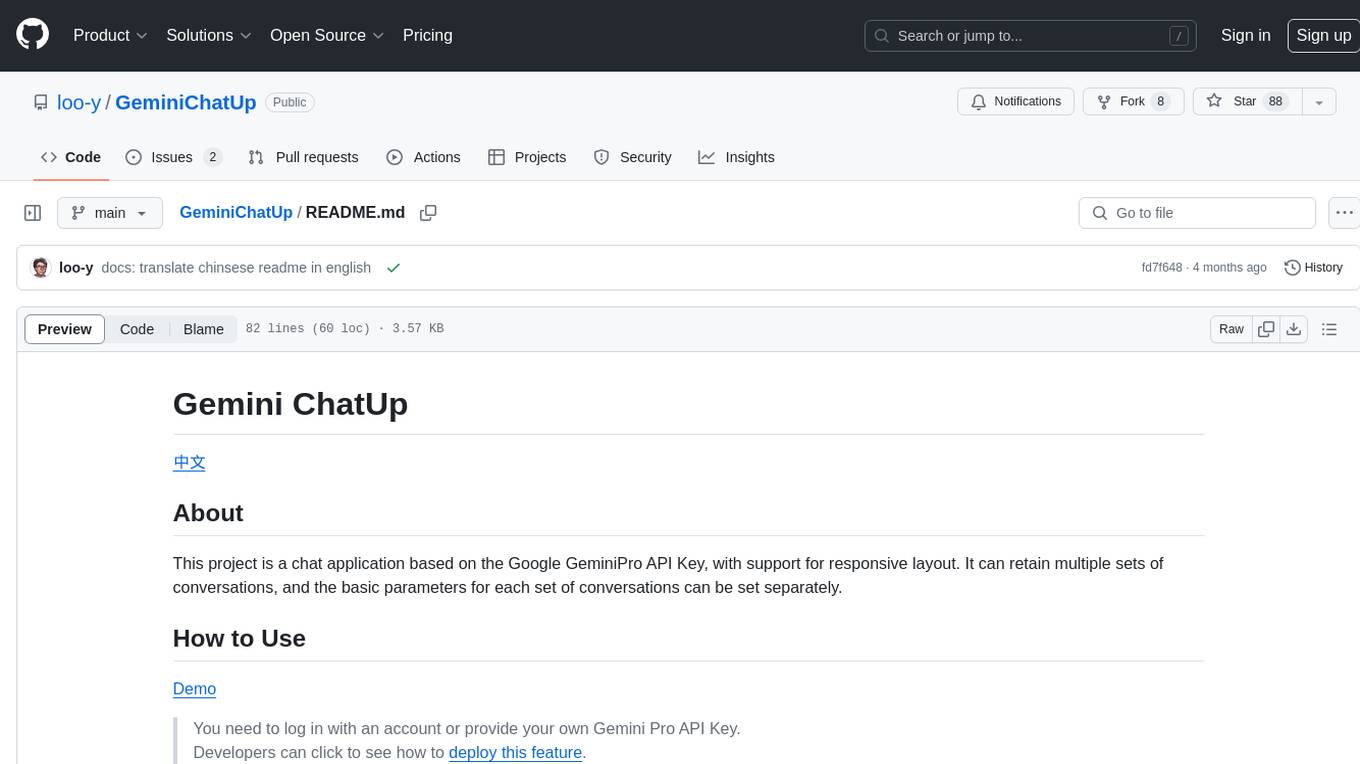The height and width of the screenshot is (764, 1360).
Task: Click the About heading
Action: click(x=208, y=512)
